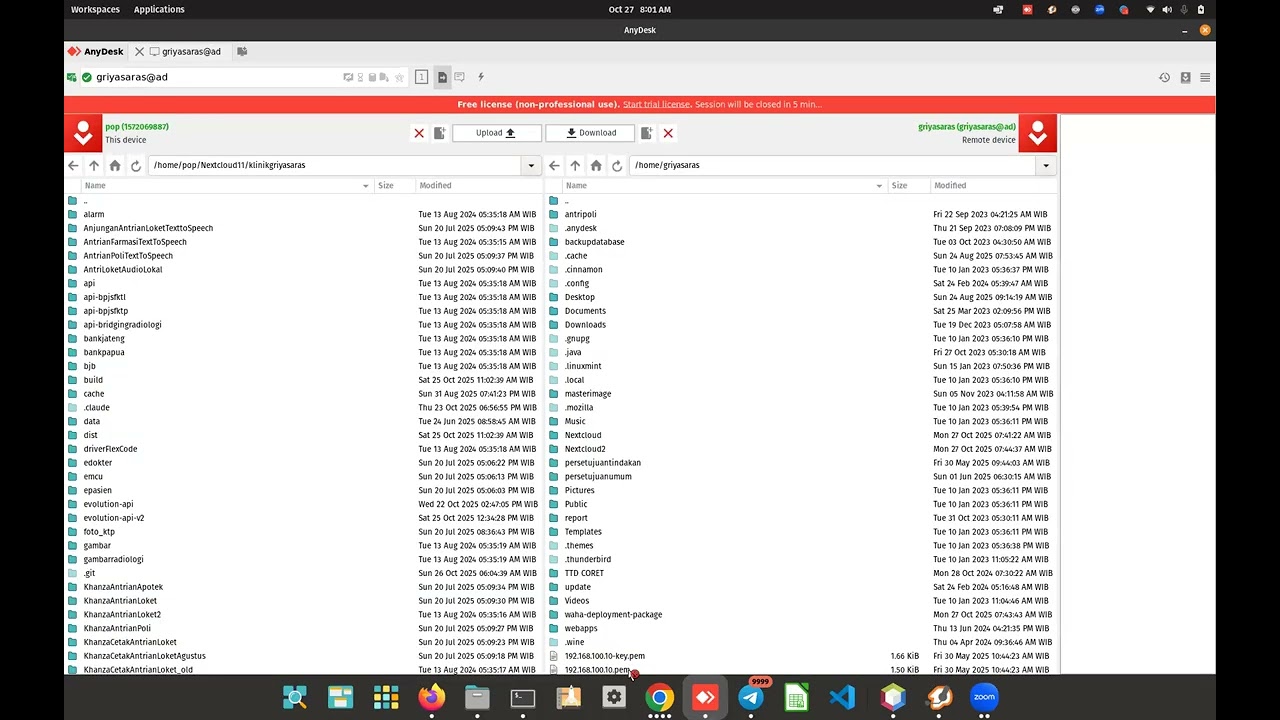
Task: Open Google Chrome from the dock
Action: point(659,697)
